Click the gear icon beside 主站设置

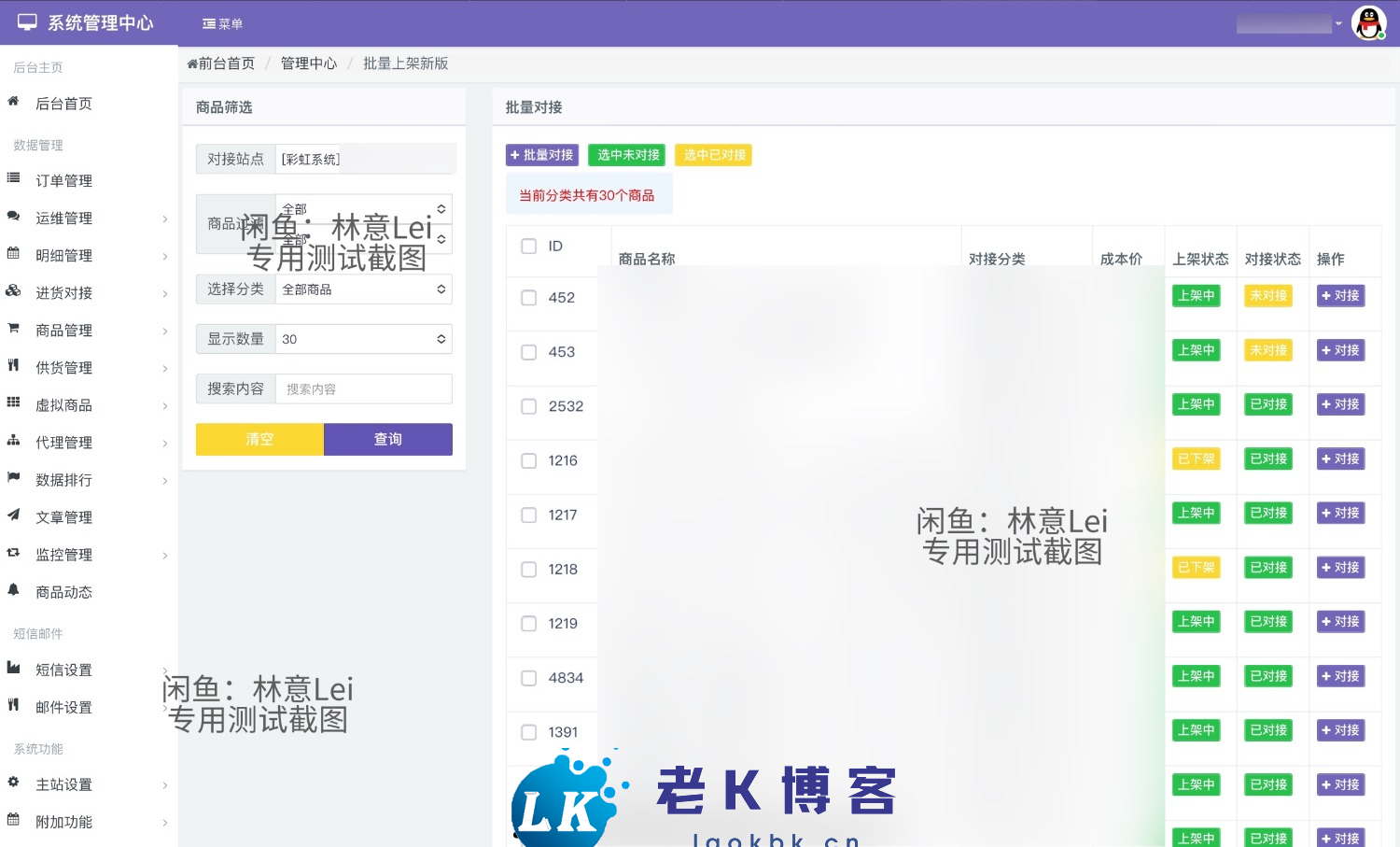pos(13,783)
